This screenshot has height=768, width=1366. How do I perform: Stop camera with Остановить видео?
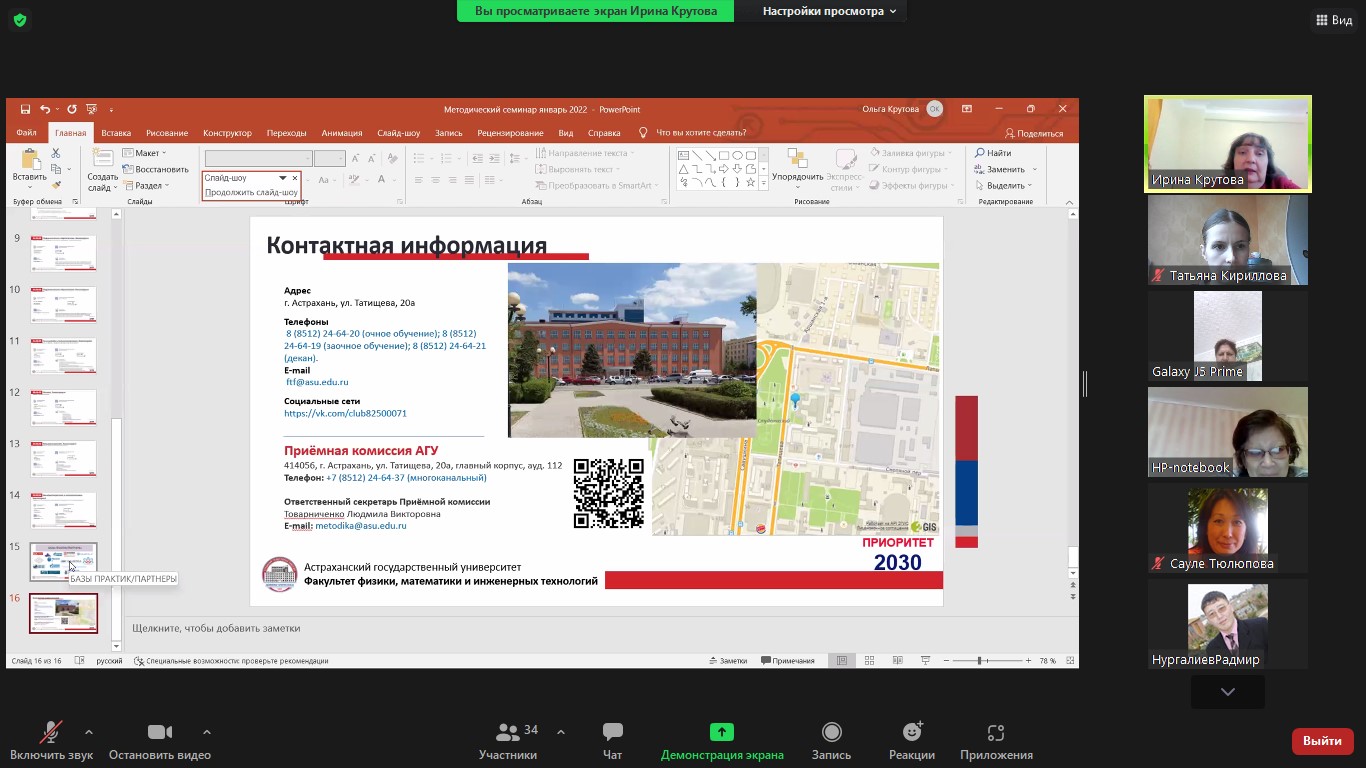pos(159,733)
